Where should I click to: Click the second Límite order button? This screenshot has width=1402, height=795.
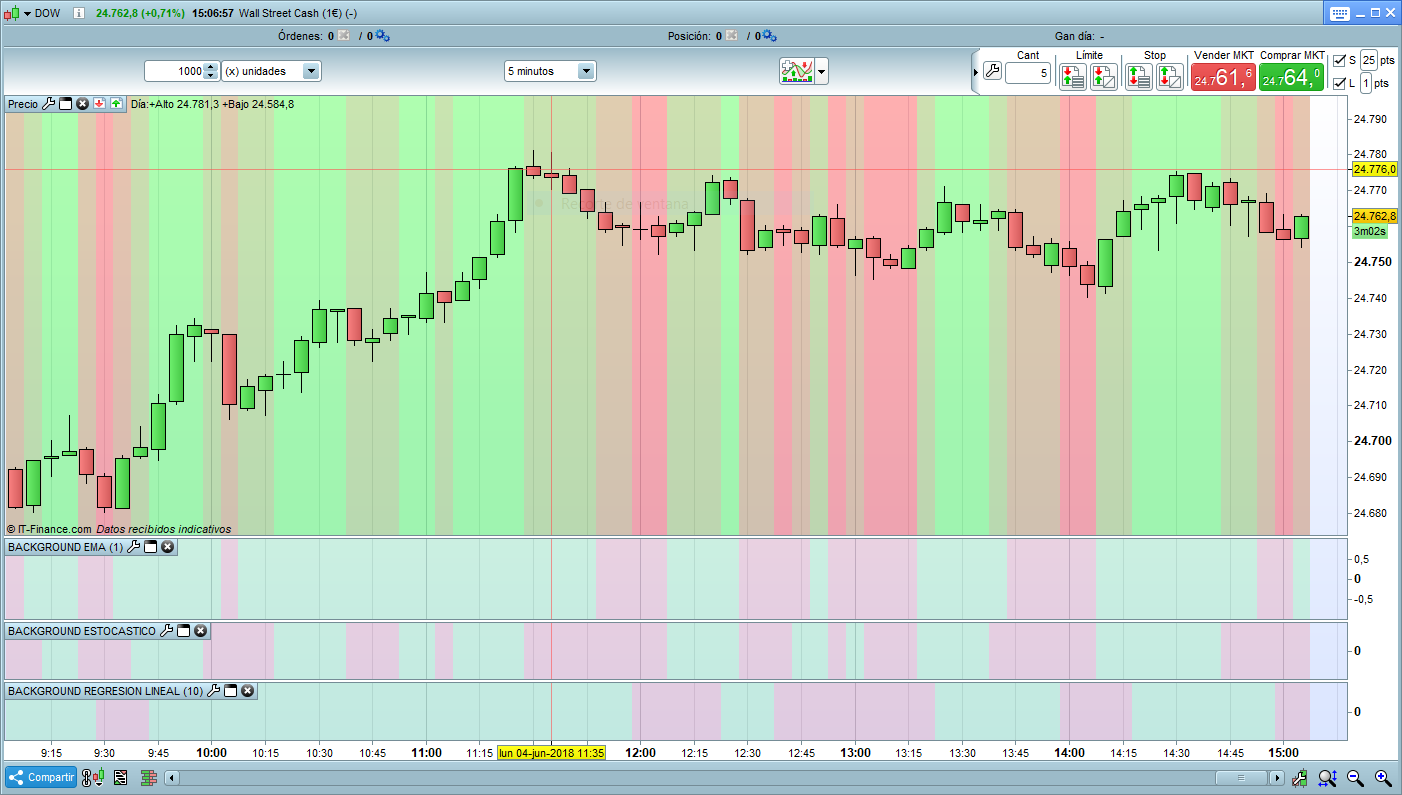click(1104, 76)
